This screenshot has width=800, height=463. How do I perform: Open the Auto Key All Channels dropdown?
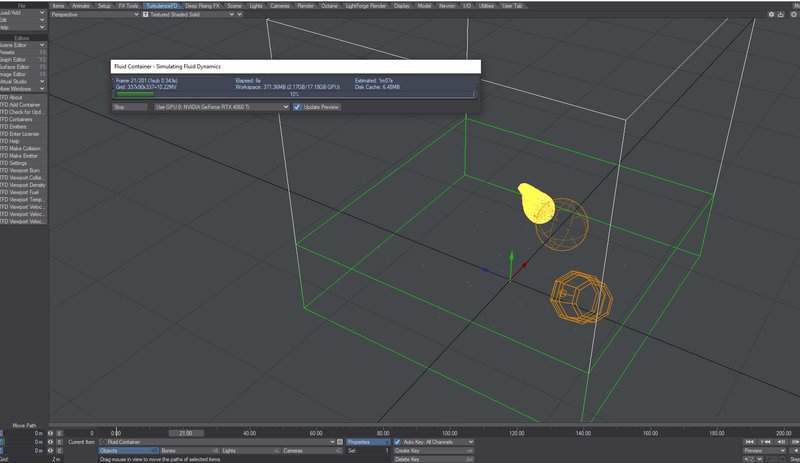coord(438,442)
